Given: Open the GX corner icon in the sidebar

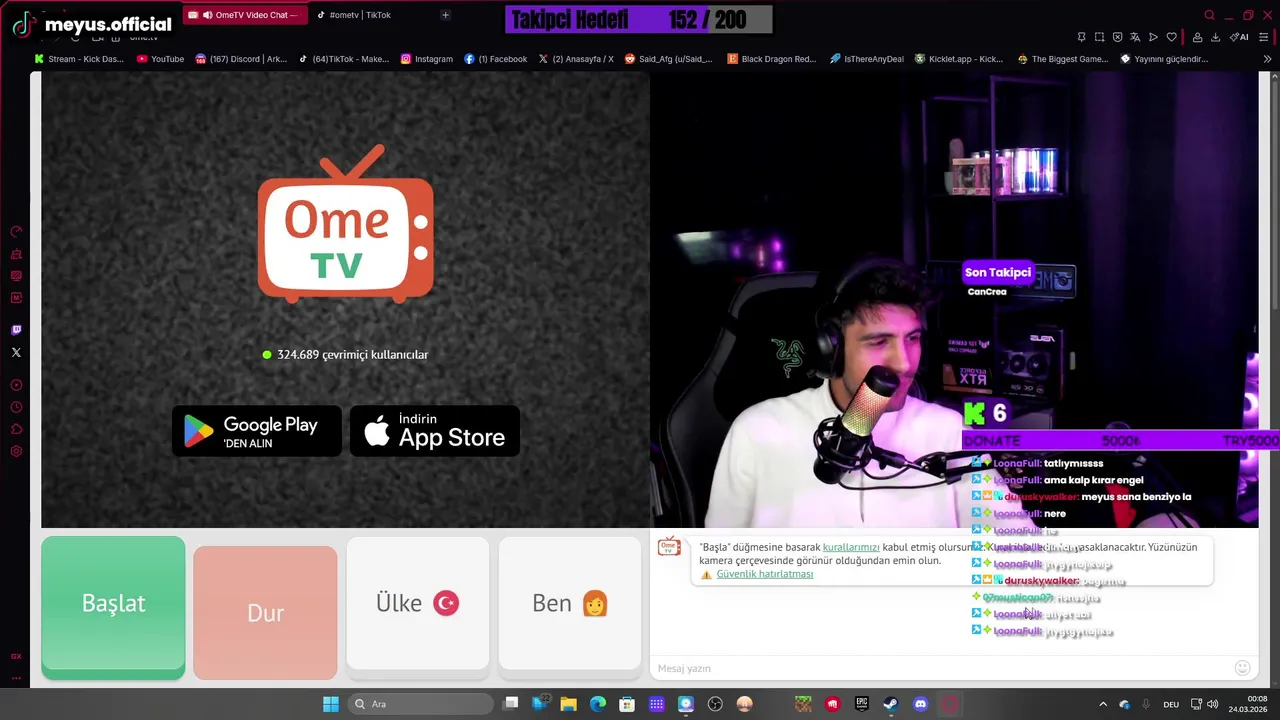Looking at the screenshot, I should point(16,656).
